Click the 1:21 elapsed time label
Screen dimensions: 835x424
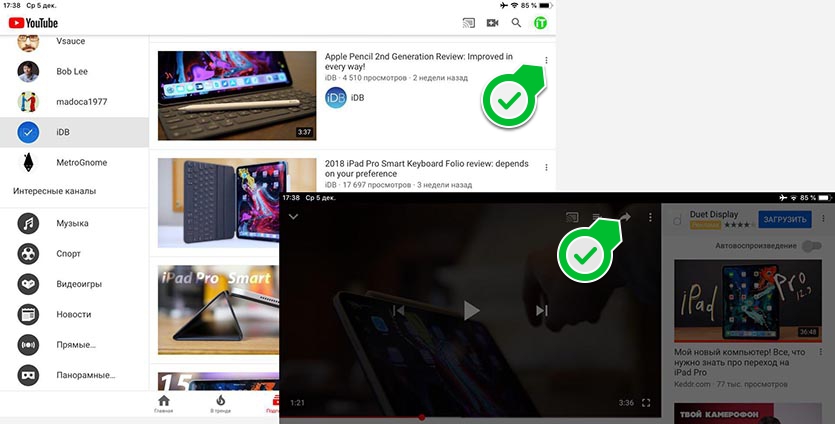297,403
